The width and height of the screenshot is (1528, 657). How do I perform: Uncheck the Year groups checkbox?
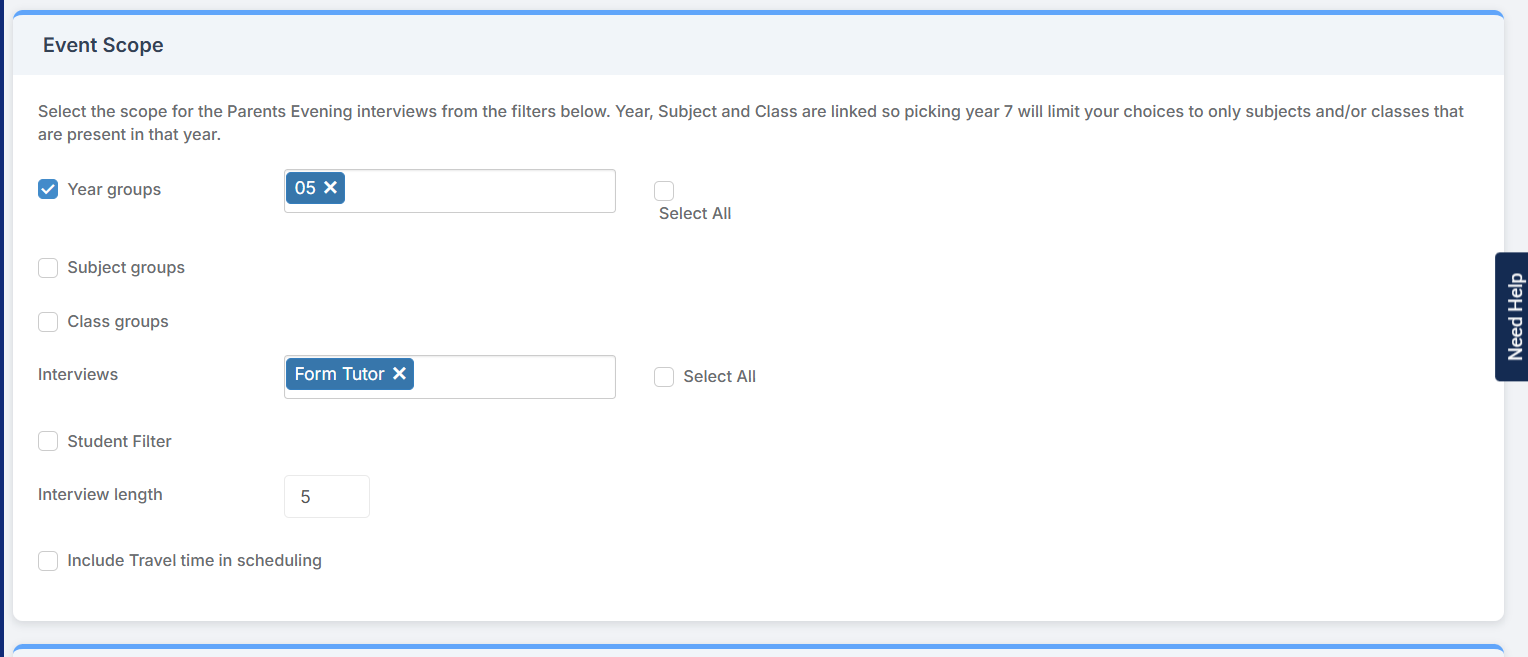click(48, 189)
